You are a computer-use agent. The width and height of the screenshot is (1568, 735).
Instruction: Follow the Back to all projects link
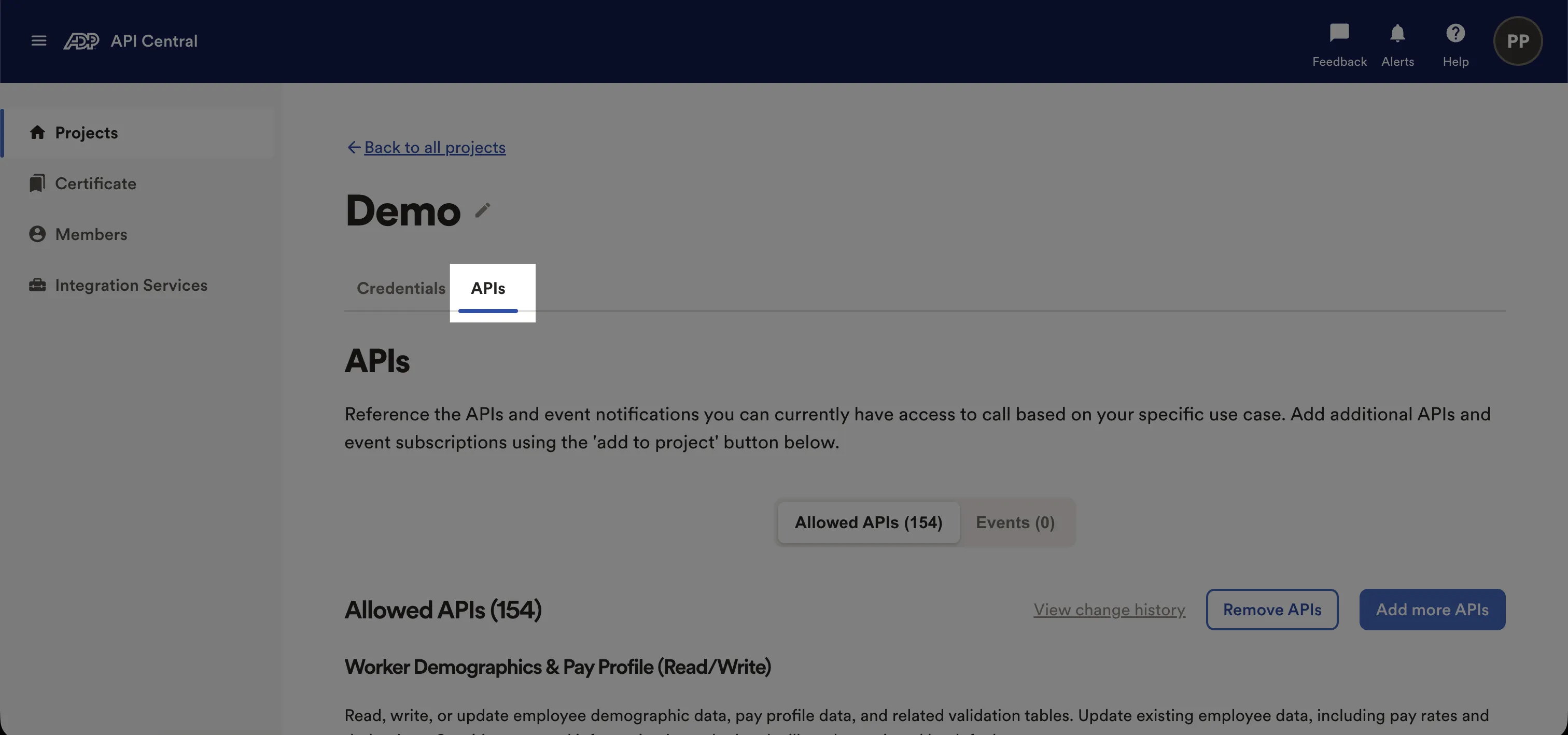[x=435, y=147]
